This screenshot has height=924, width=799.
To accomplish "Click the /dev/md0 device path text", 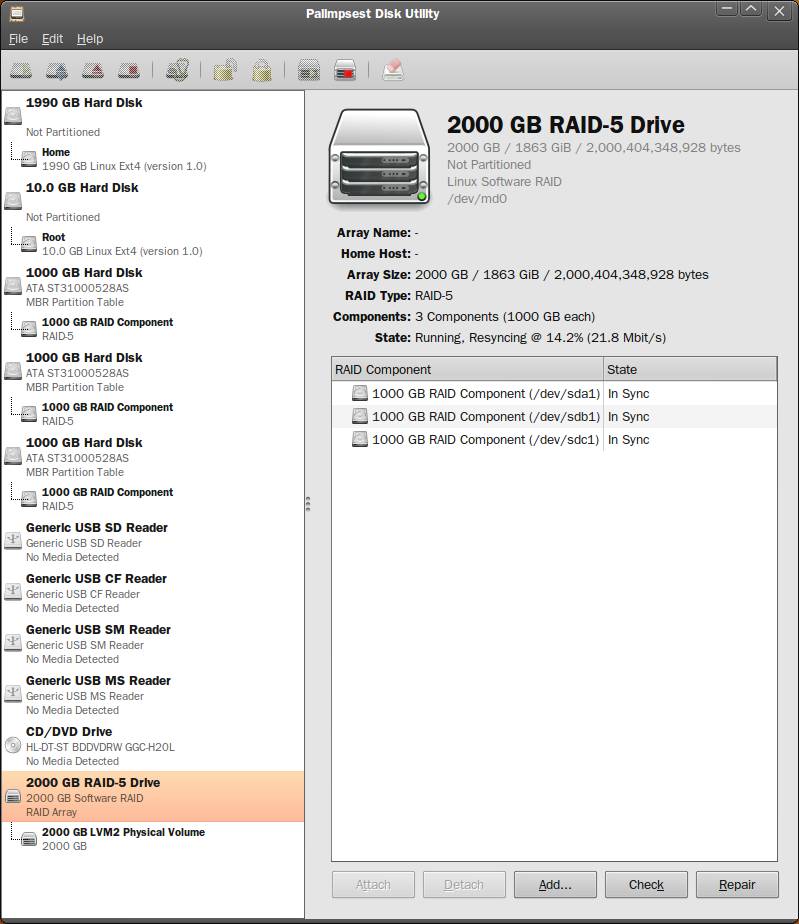I will (477, 199).
